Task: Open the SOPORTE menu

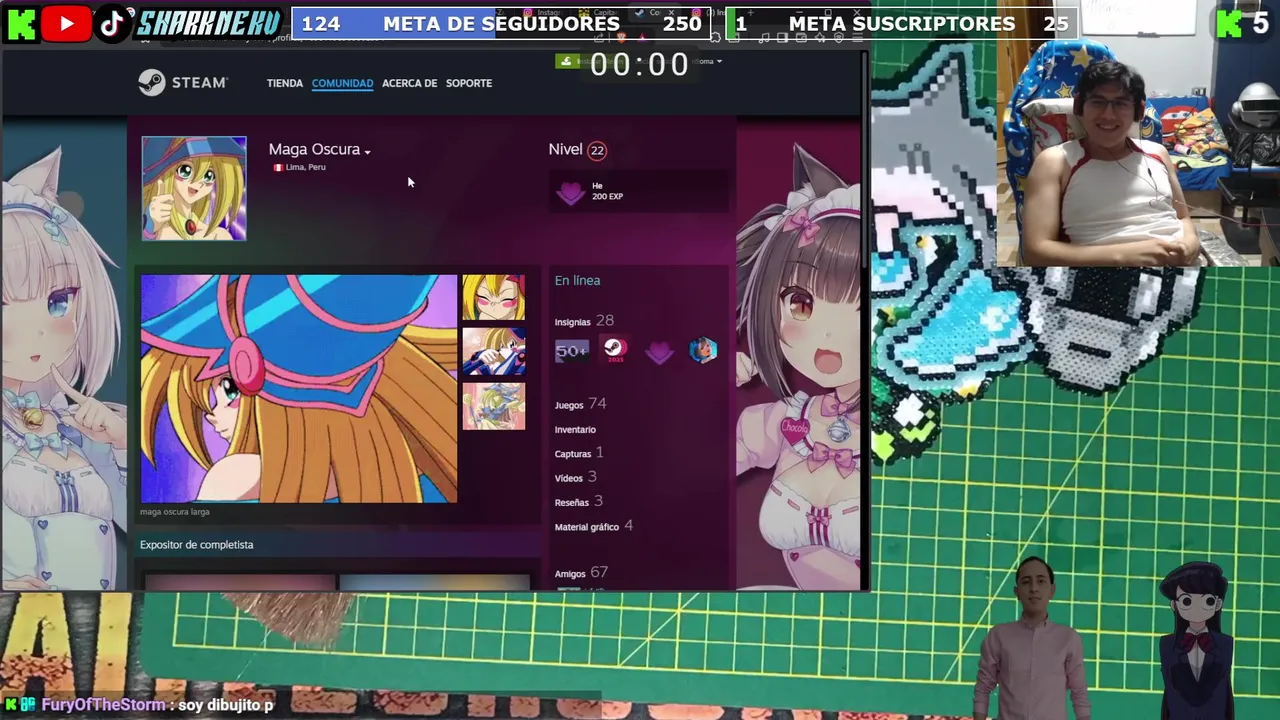Action: click(469, 83)
